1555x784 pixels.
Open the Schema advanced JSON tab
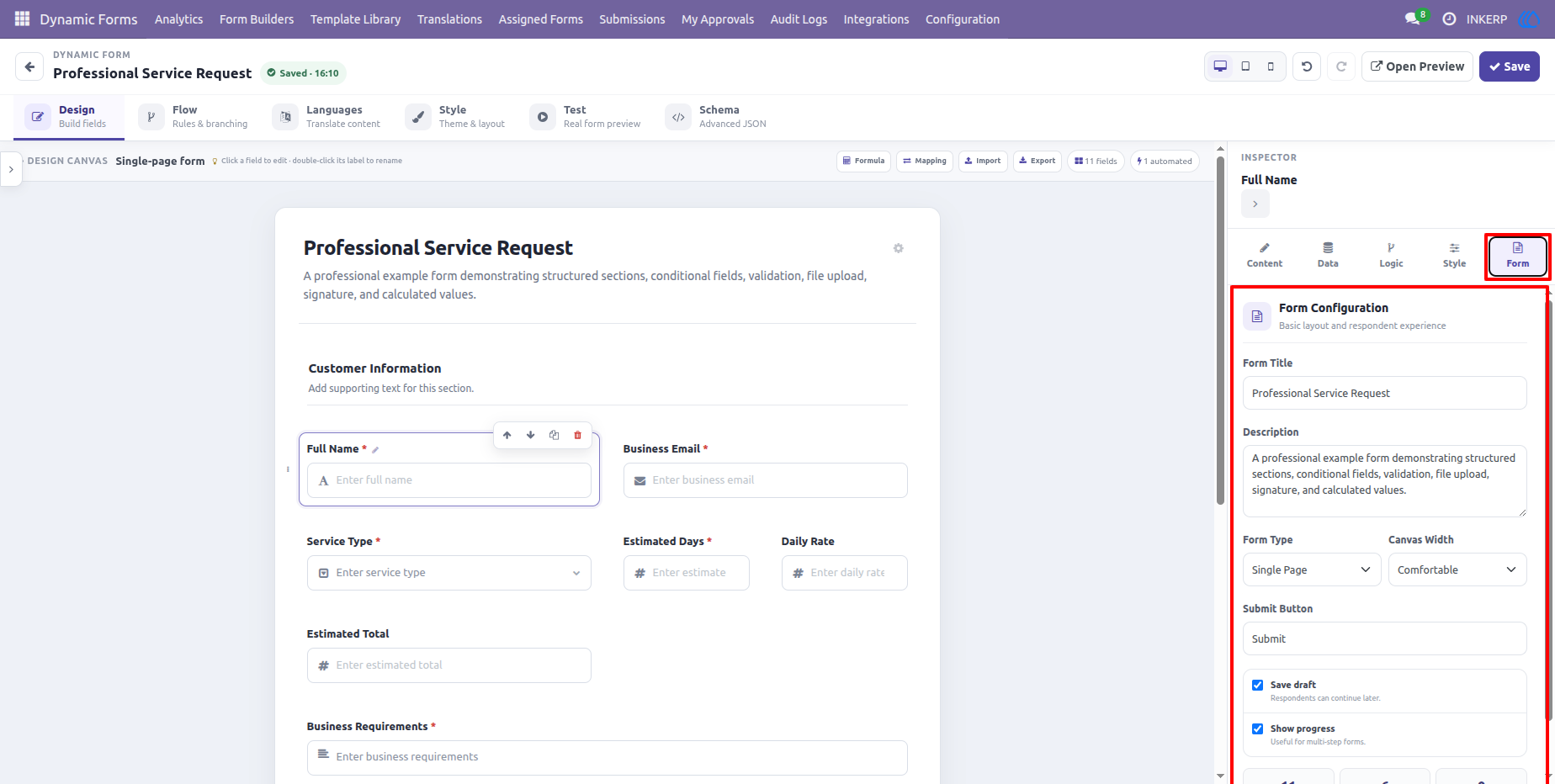click(717, 117)
